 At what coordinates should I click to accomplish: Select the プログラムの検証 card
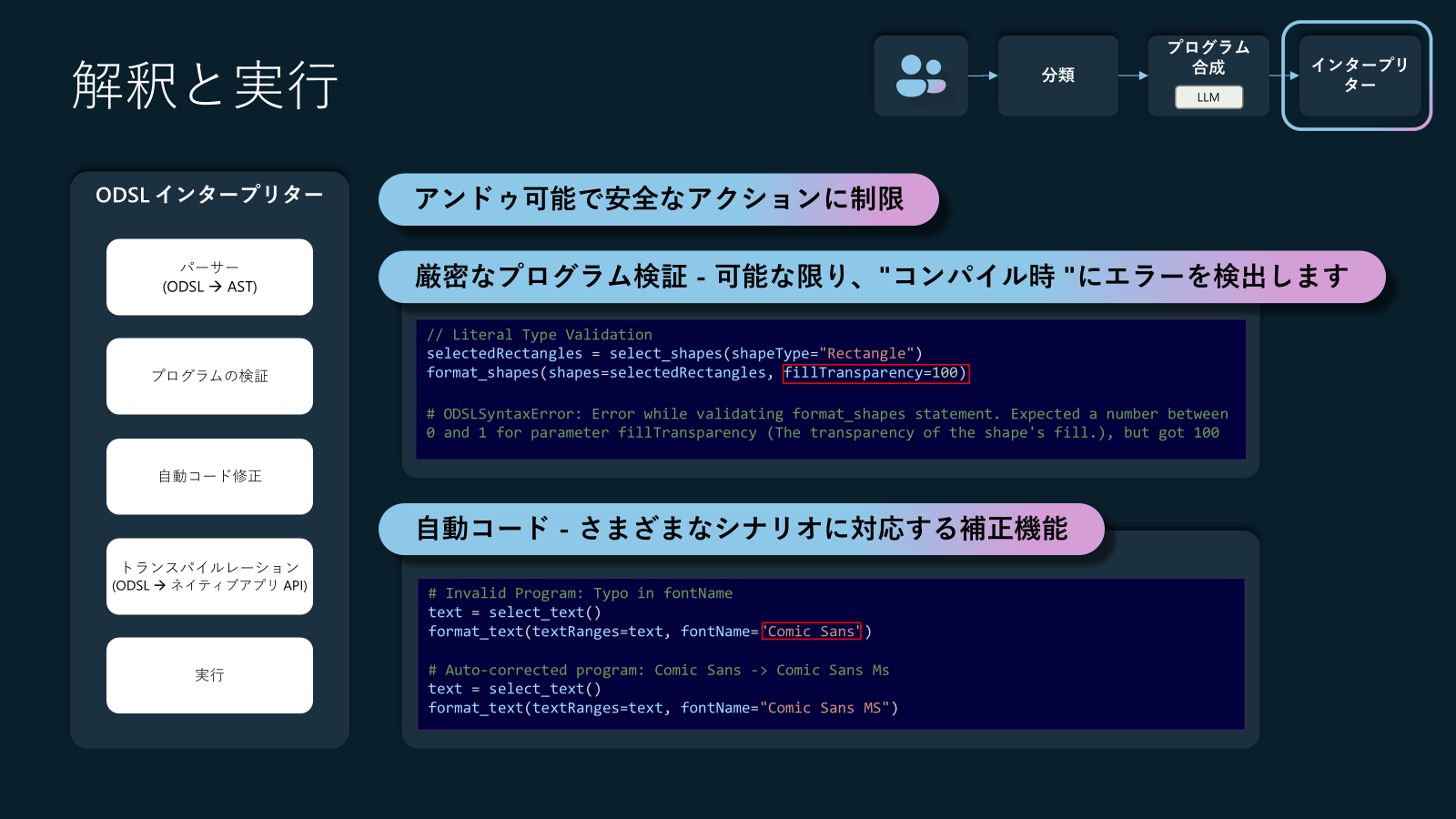tap(209, 376)
